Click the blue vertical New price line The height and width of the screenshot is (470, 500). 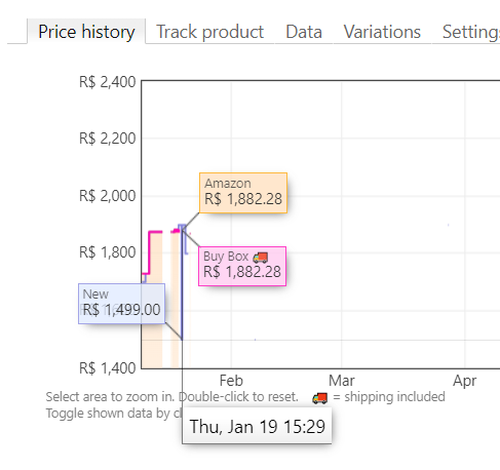tap(182, 283)
